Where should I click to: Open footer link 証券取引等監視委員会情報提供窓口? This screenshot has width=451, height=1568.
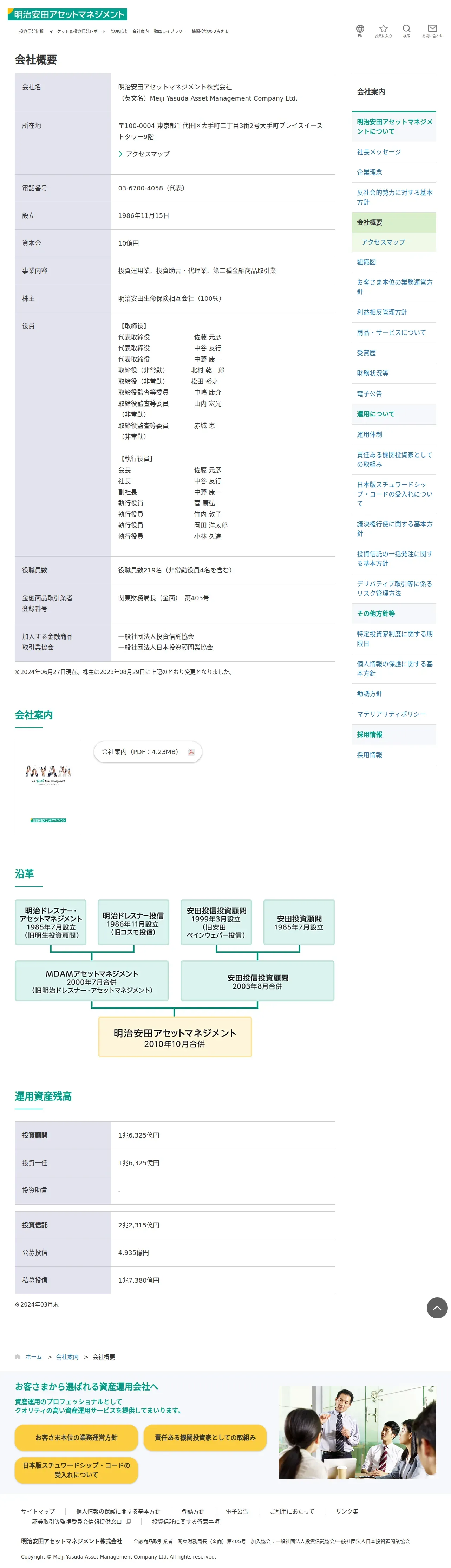pos(77,1522)
